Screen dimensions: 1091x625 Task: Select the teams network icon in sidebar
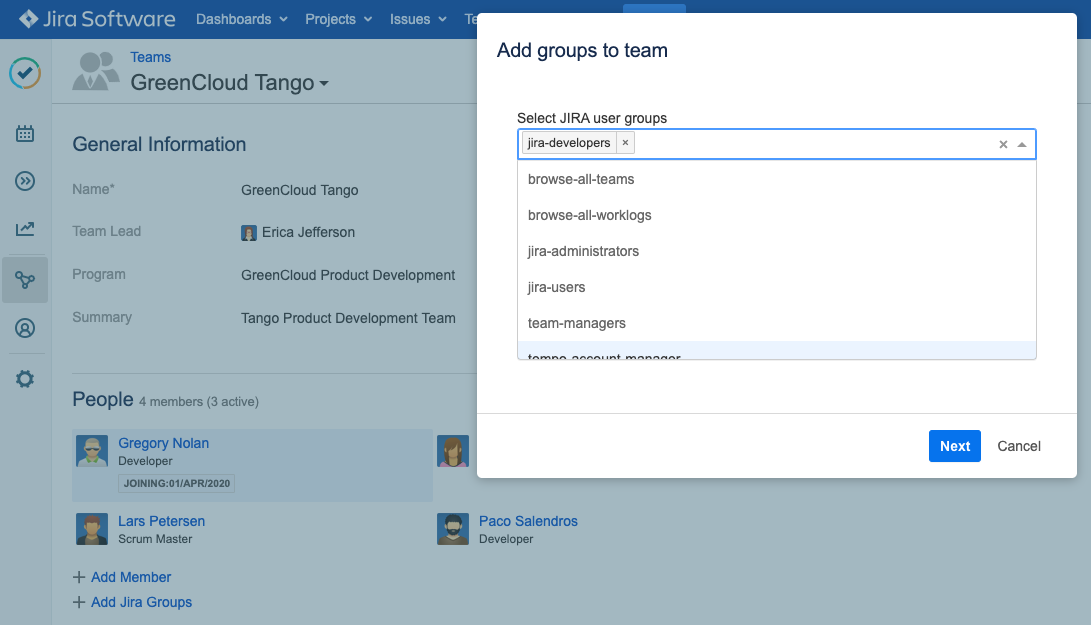(25, 280)
